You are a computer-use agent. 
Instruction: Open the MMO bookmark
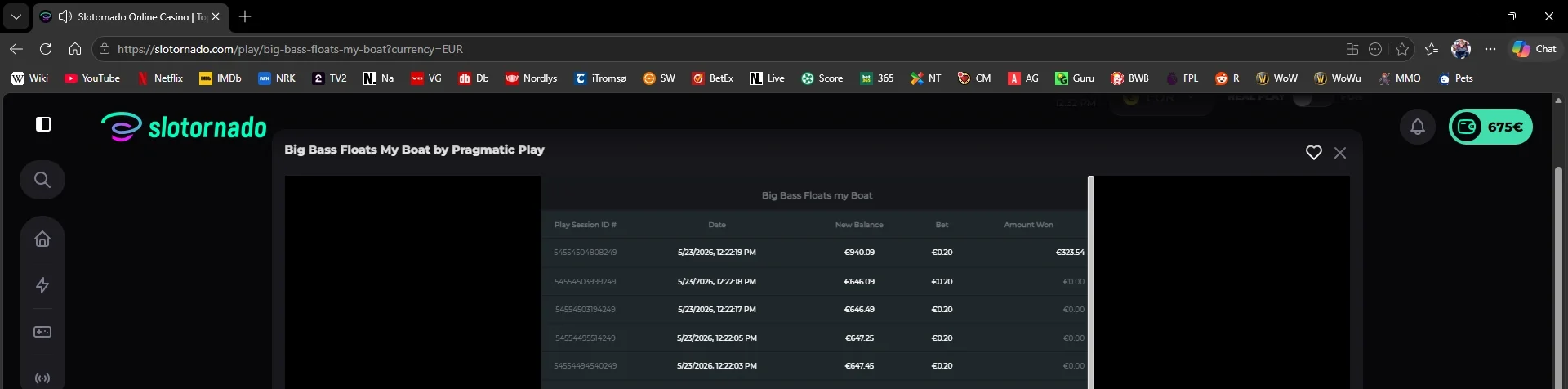click(x=1400, y=78)
